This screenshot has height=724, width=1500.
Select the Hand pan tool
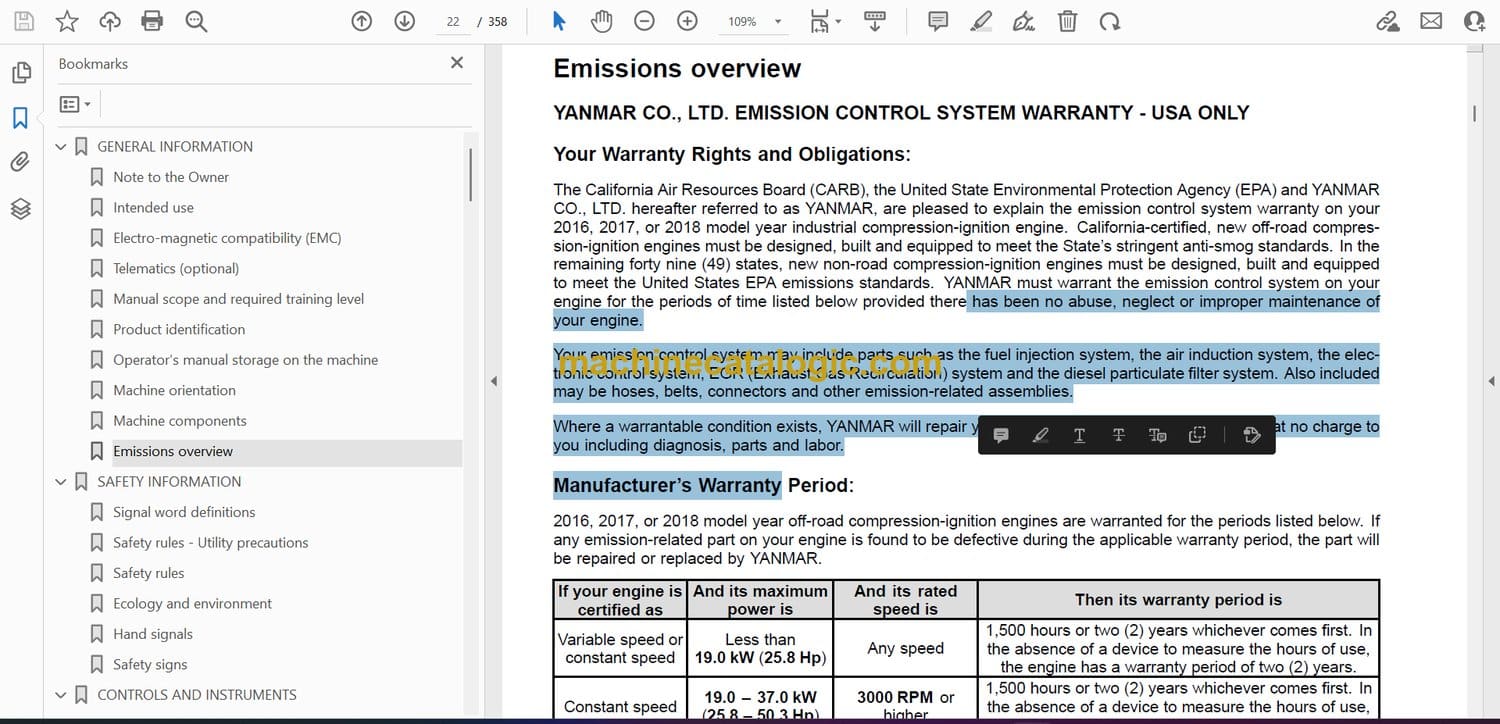click(601, 21)
